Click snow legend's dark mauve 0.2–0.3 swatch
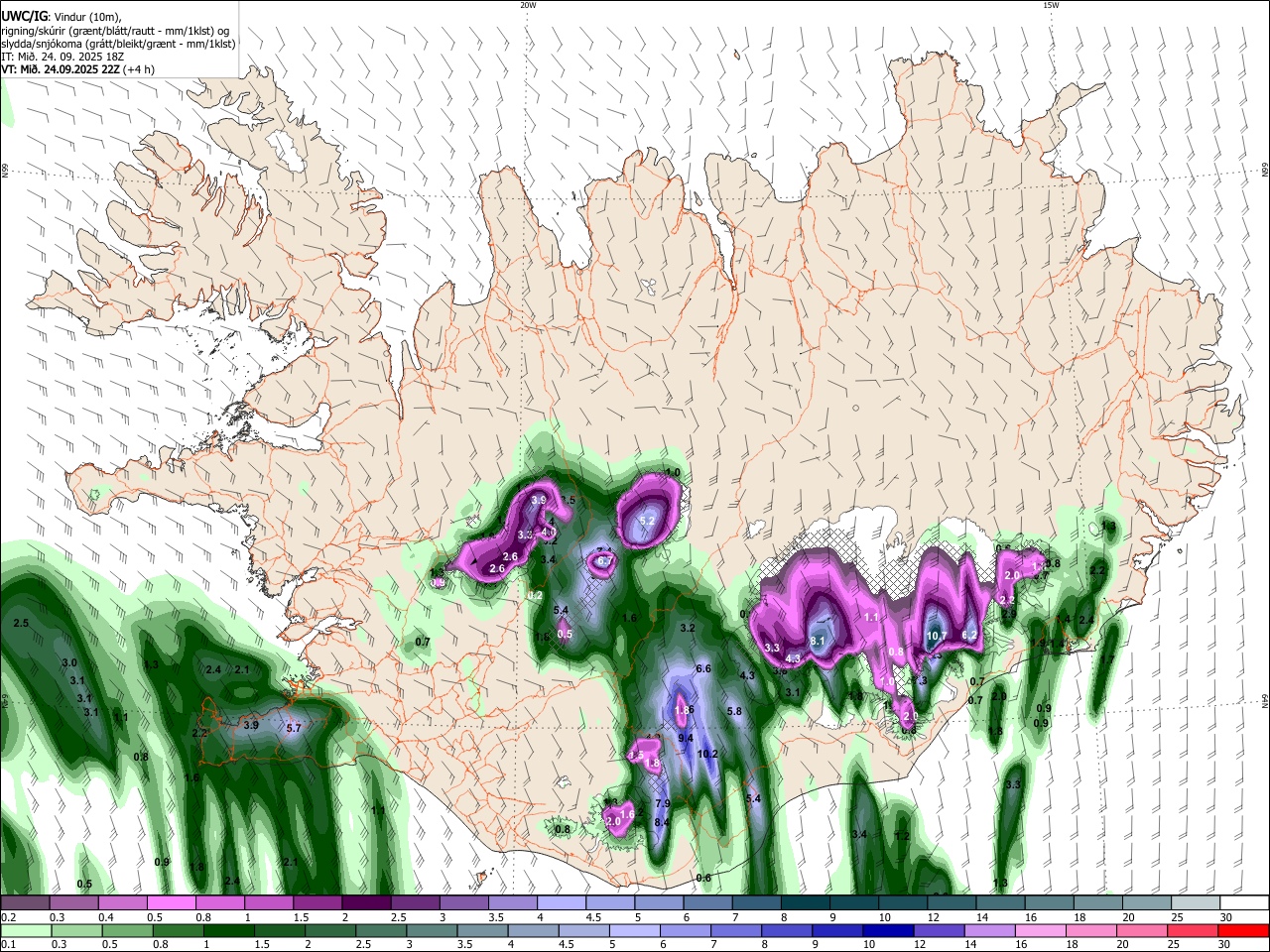Image resolution: width=1270 pixels, height=952 pixels. point(25,902)
